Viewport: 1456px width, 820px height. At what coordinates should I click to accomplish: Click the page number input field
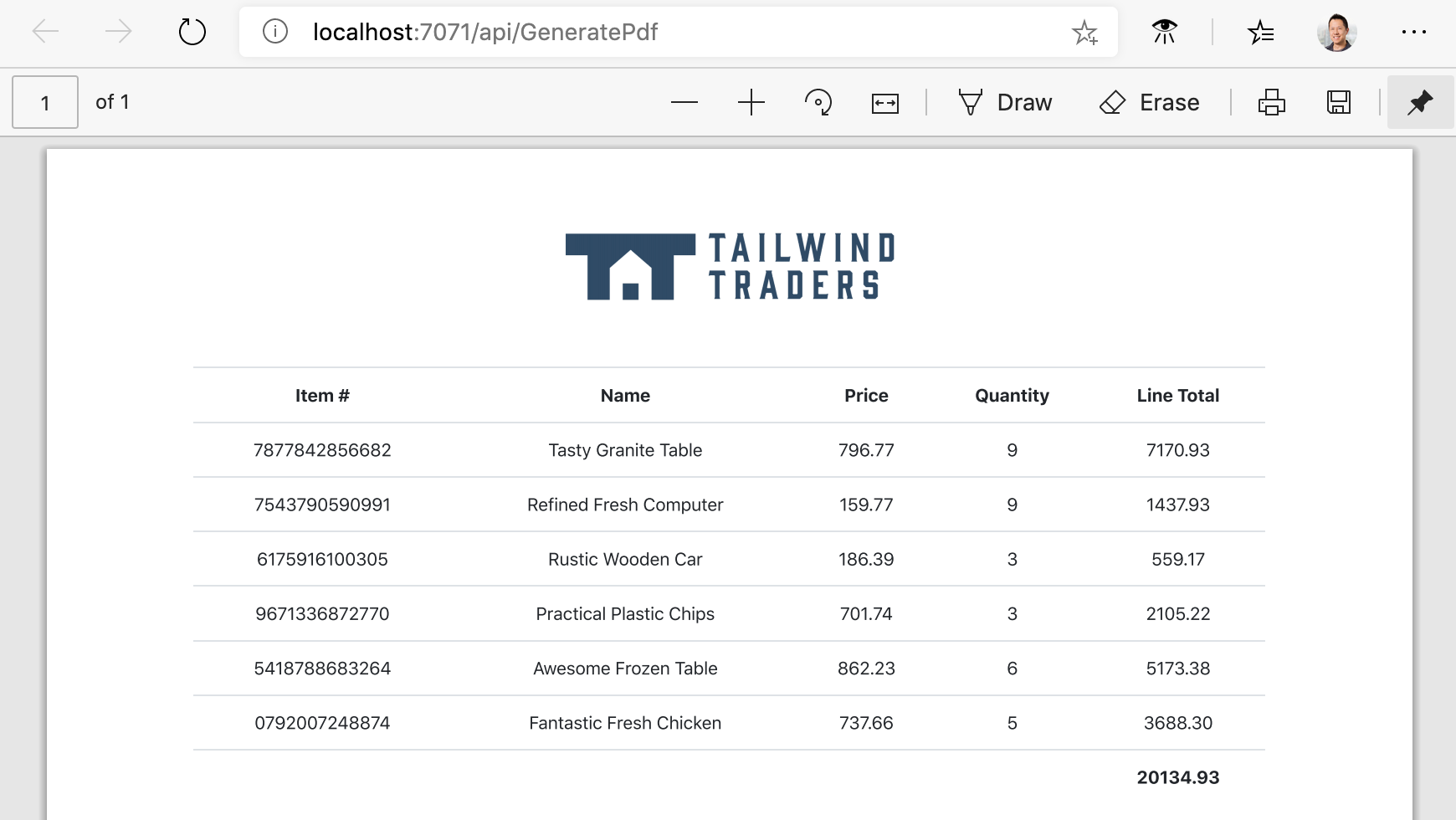45,102
